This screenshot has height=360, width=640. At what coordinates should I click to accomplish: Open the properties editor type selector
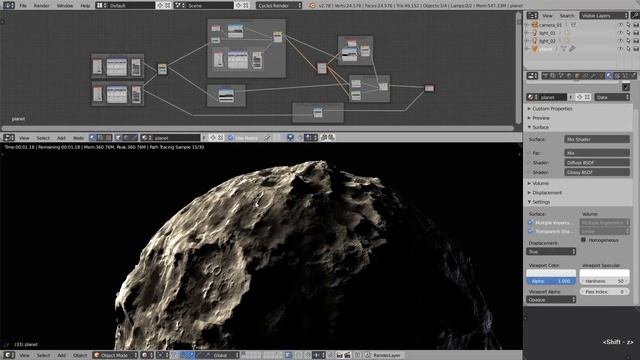(532, 76)
